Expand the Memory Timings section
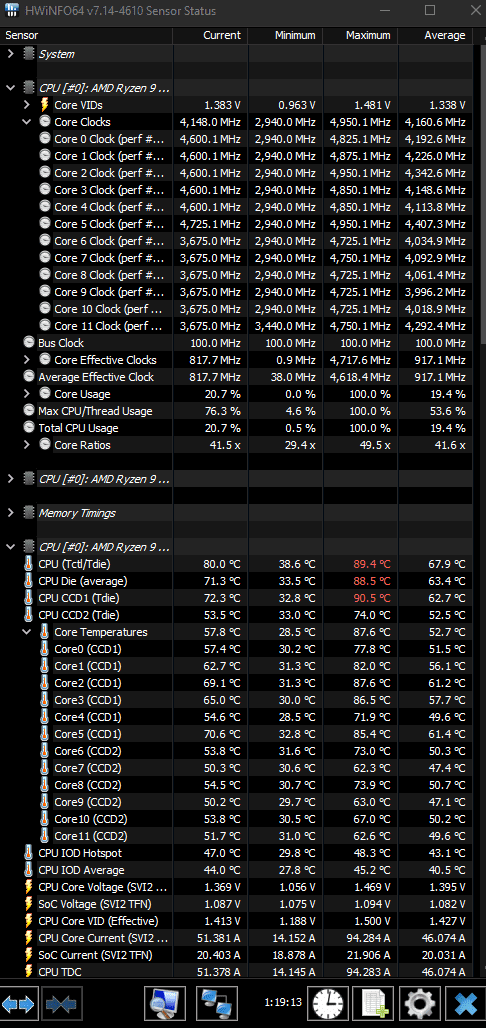 coord(10,513)
